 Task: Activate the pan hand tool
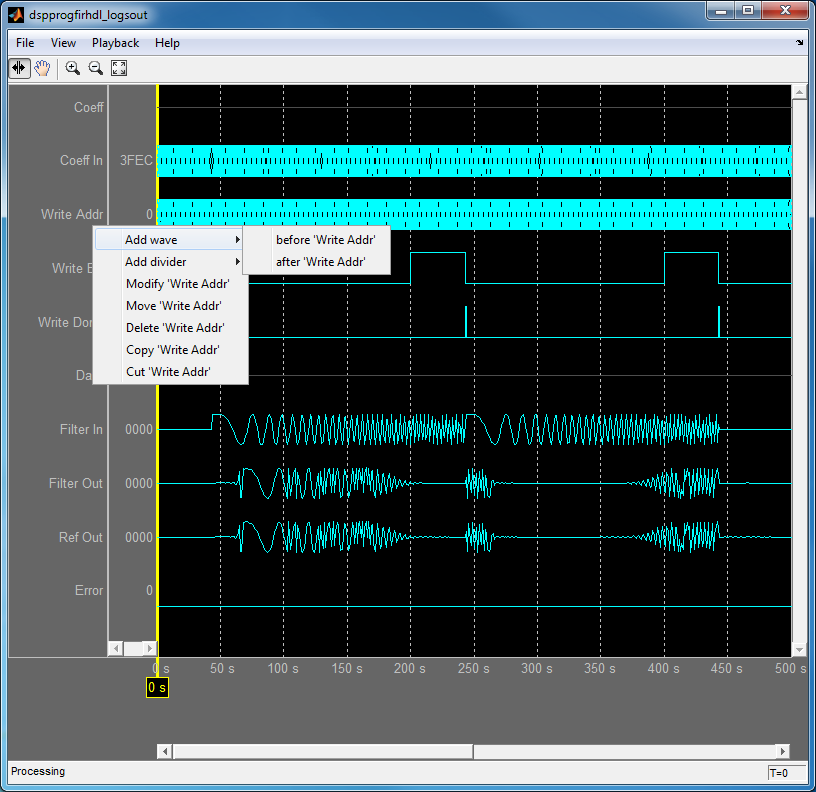click(x=42, y=68)
